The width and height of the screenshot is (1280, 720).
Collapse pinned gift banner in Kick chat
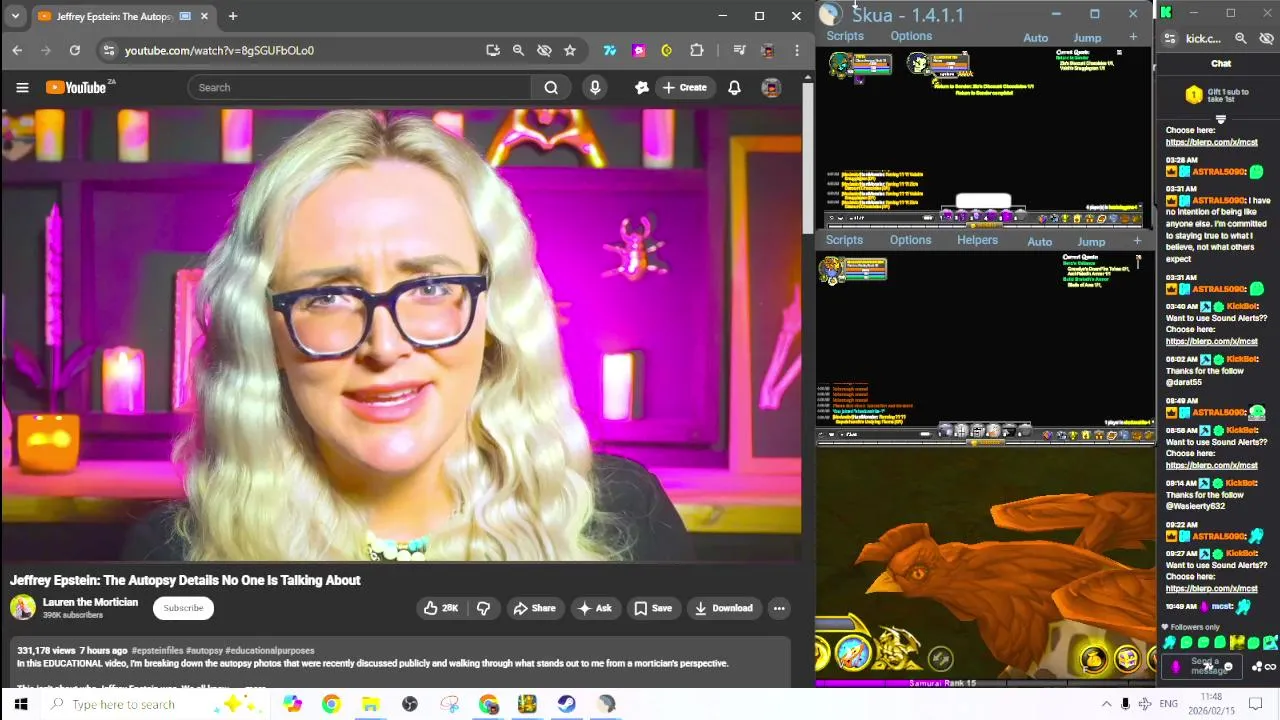coord(1220,119)
